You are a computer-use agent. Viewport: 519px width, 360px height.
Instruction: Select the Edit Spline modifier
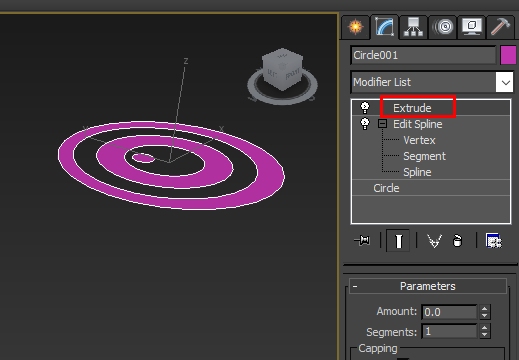[418, 124]
